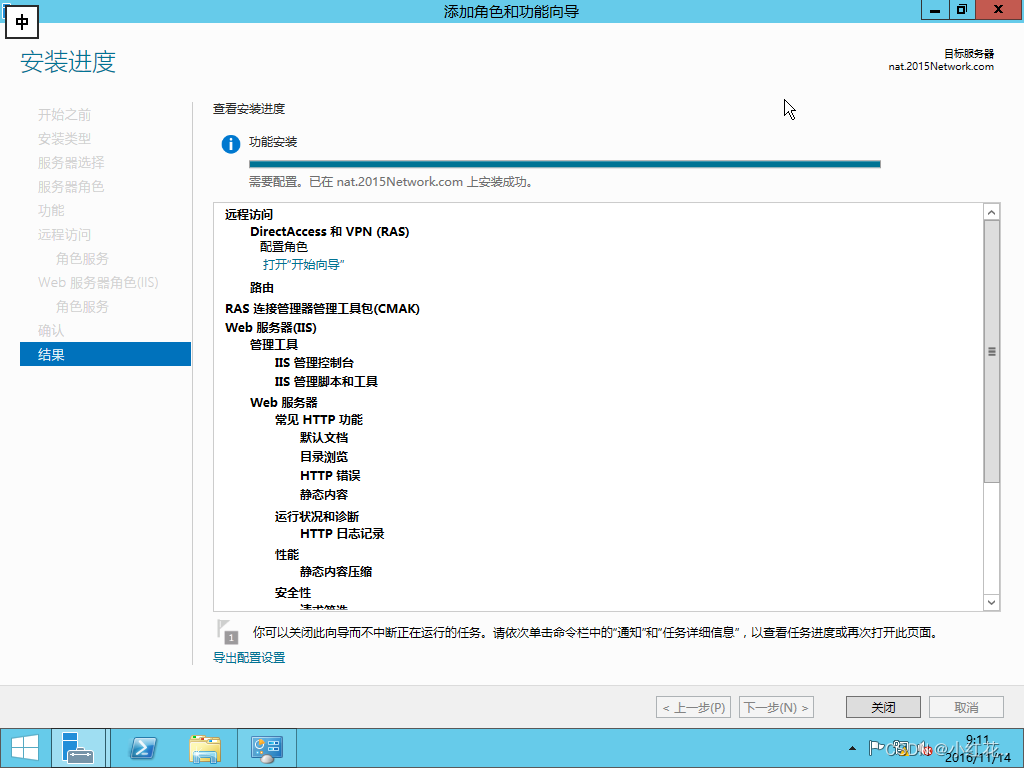1024x768 pixels.
Task: Click the results list scrollbar thumb
Action: [x=991, y=351]
